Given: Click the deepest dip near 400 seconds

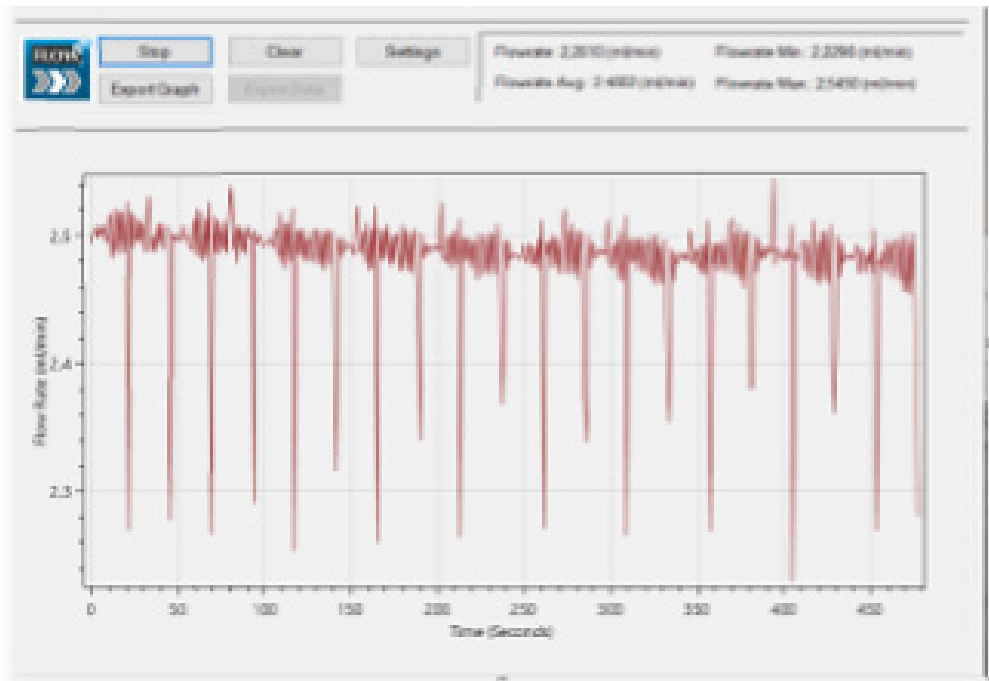Looking at the screenshot, I should point(791,576).
